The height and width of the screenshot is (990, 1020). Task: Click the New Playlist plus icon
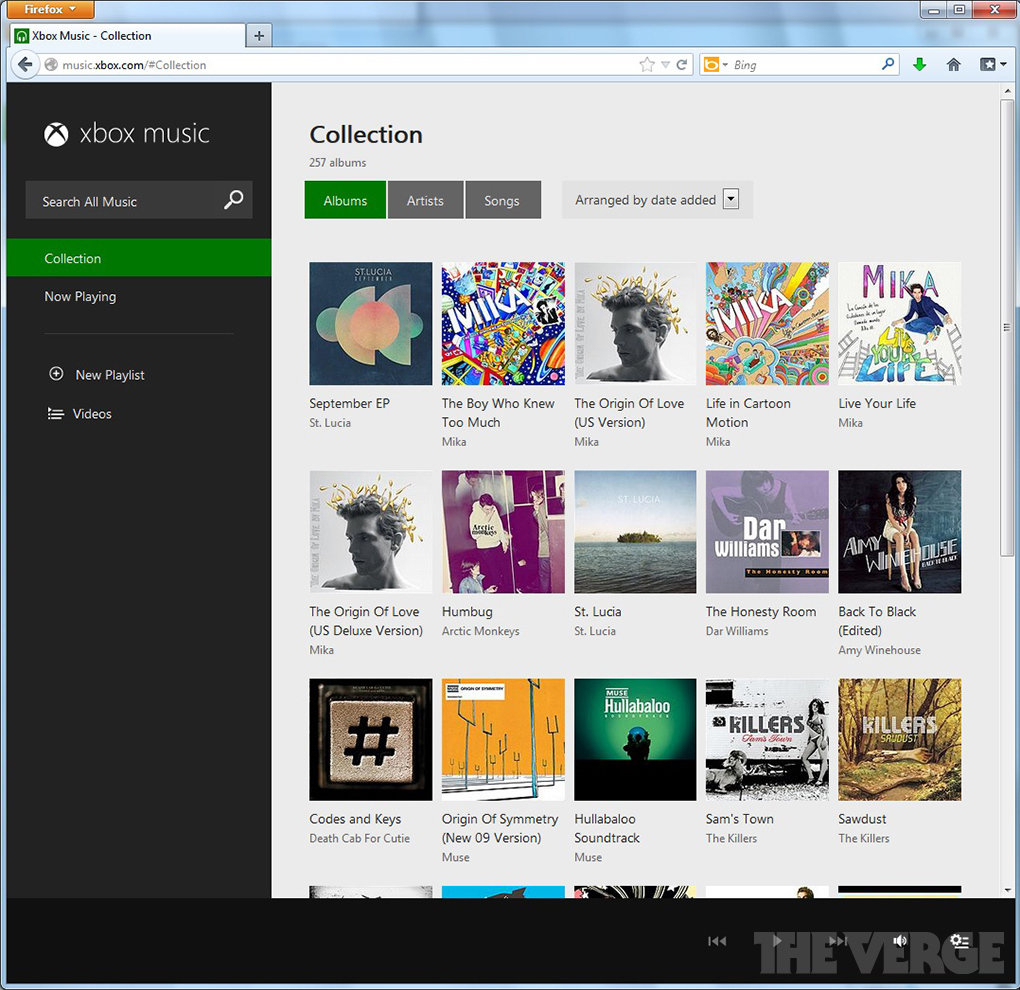pos(56,374)
